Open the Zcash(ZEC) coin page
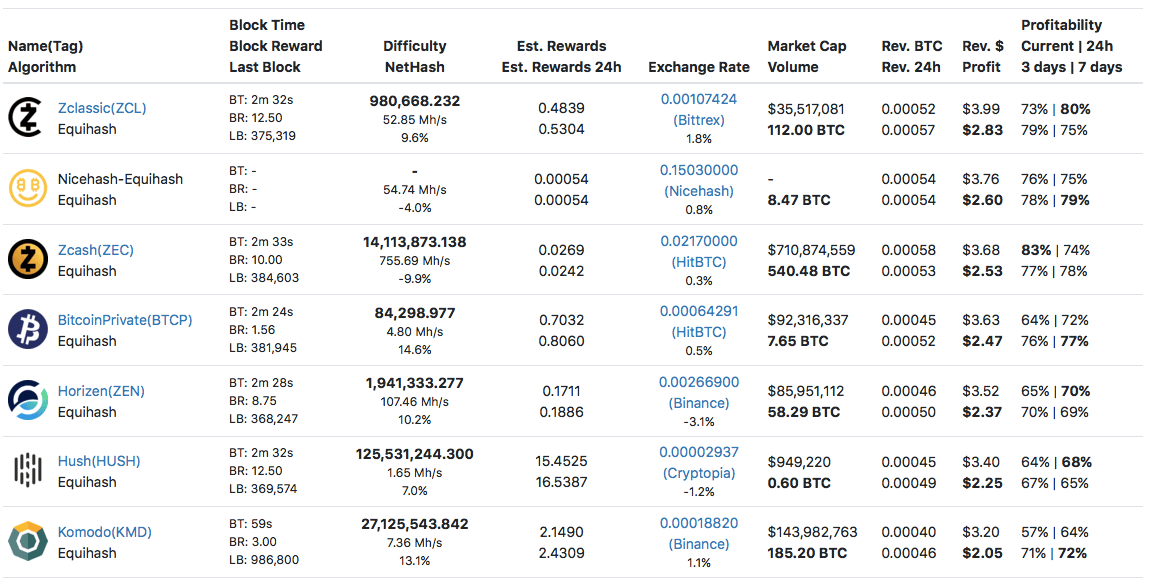 (95, 250)
